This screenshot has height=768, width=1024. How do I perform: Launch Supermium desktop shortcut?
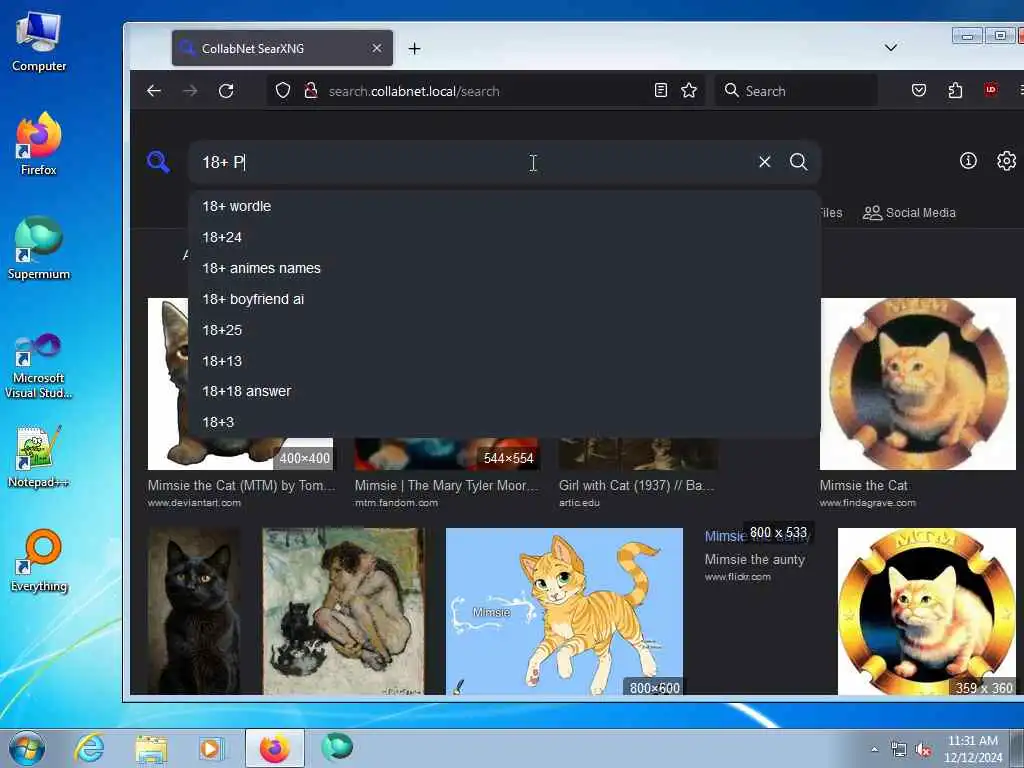[39, 248]
